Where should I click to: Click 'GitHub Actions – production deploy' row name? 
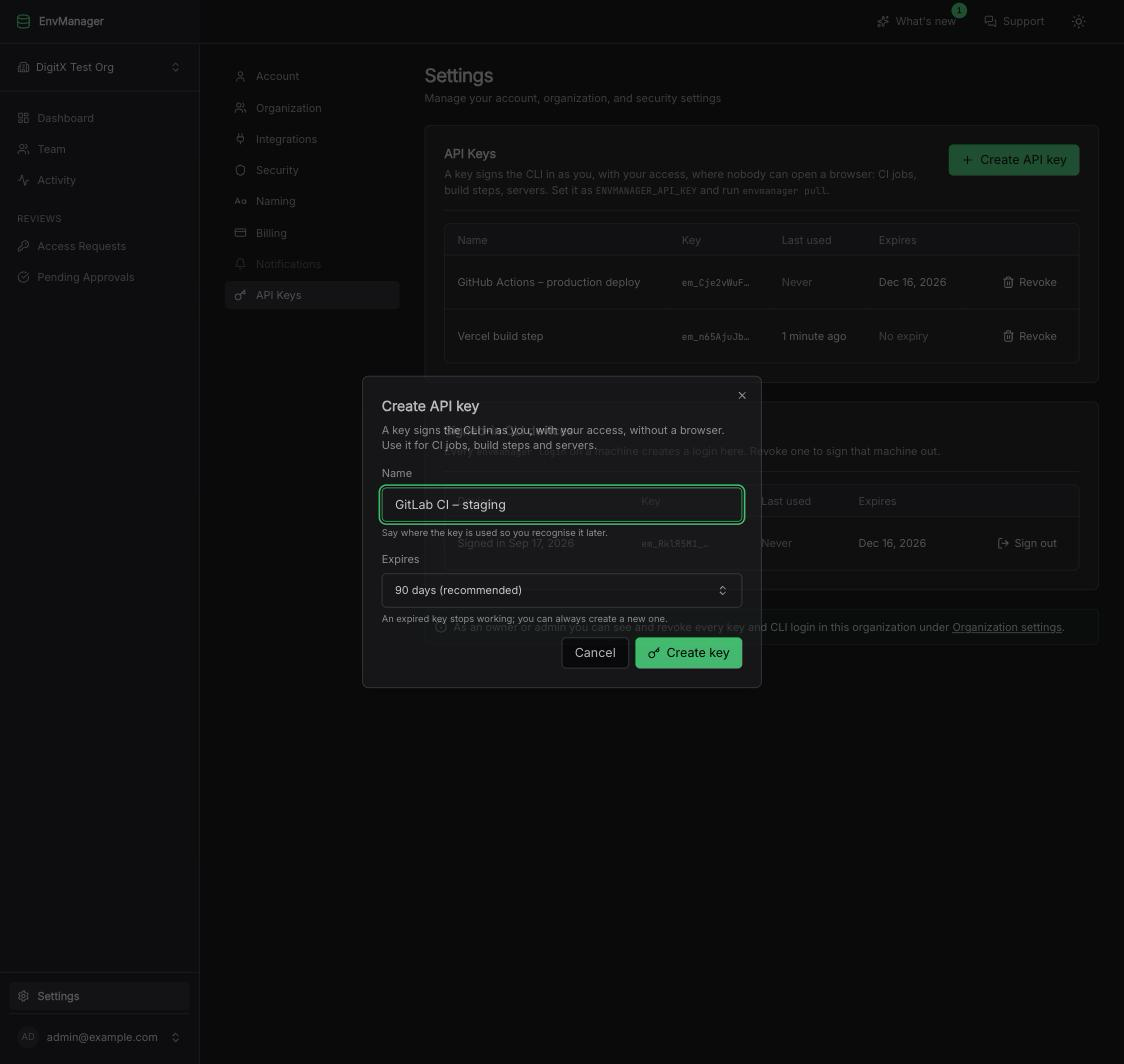[548, 282]
